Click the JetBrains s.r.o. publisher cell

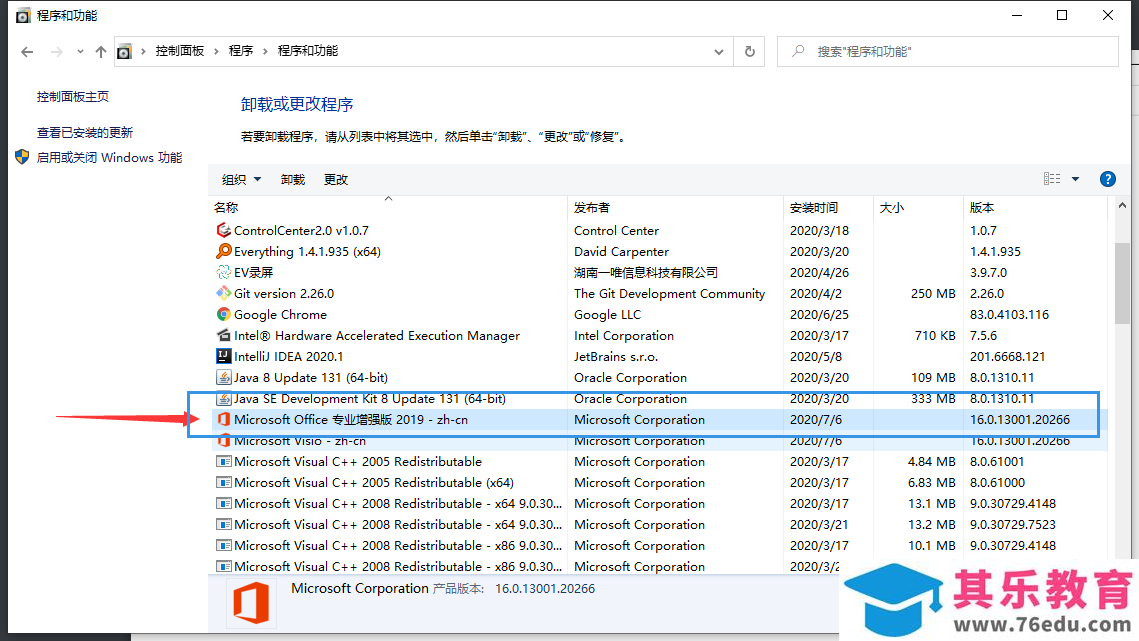[615, 357]
